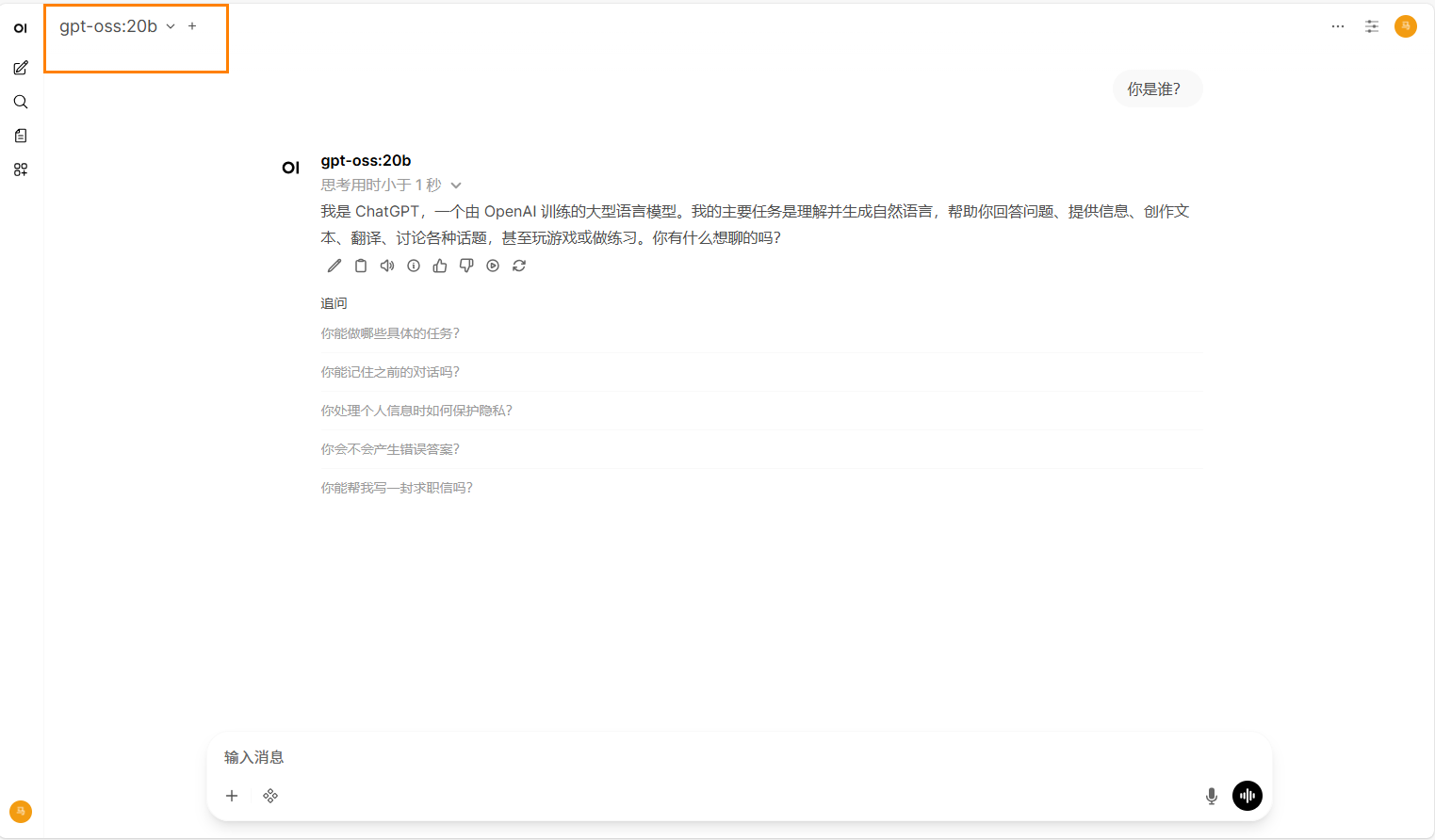This screenshot has height=840, width=1435.
Task: Open the notes icon in sidebar
Action: click(21, 136)
